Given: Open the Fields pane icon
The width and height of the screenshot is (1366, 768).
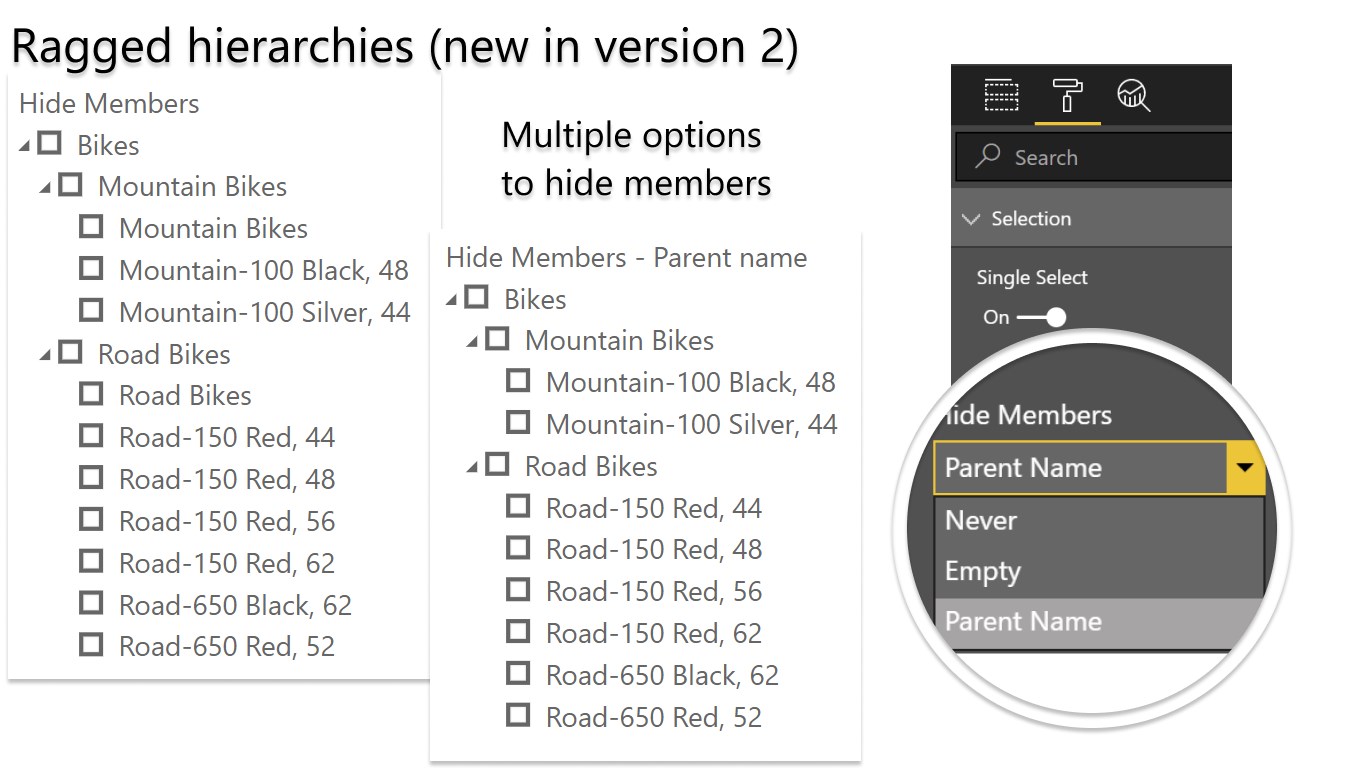Looking at the screenshot, I should coord(1001,96).
